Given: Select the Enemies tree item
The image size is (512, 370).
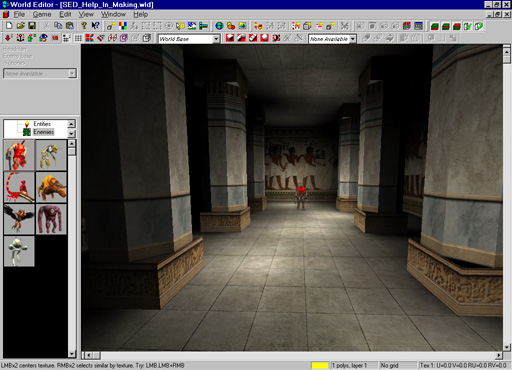Looking at the screenshot, I should pyautogui.click(x=43, y=132).
